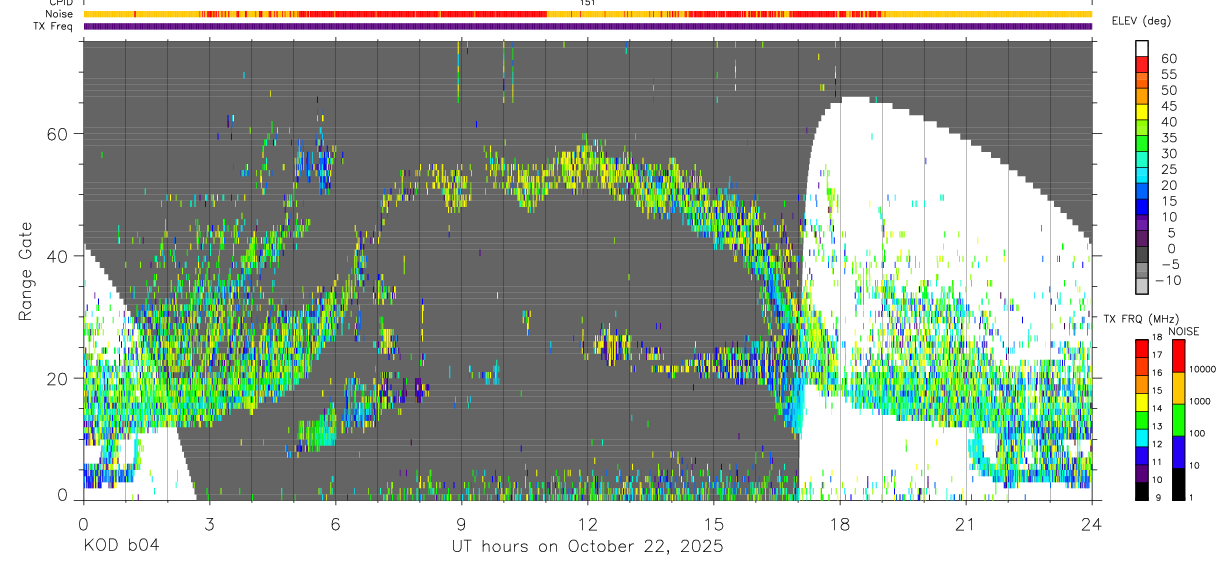Click the '151' CPID value text
The image size is (1228, 567).
click(588, 3)
